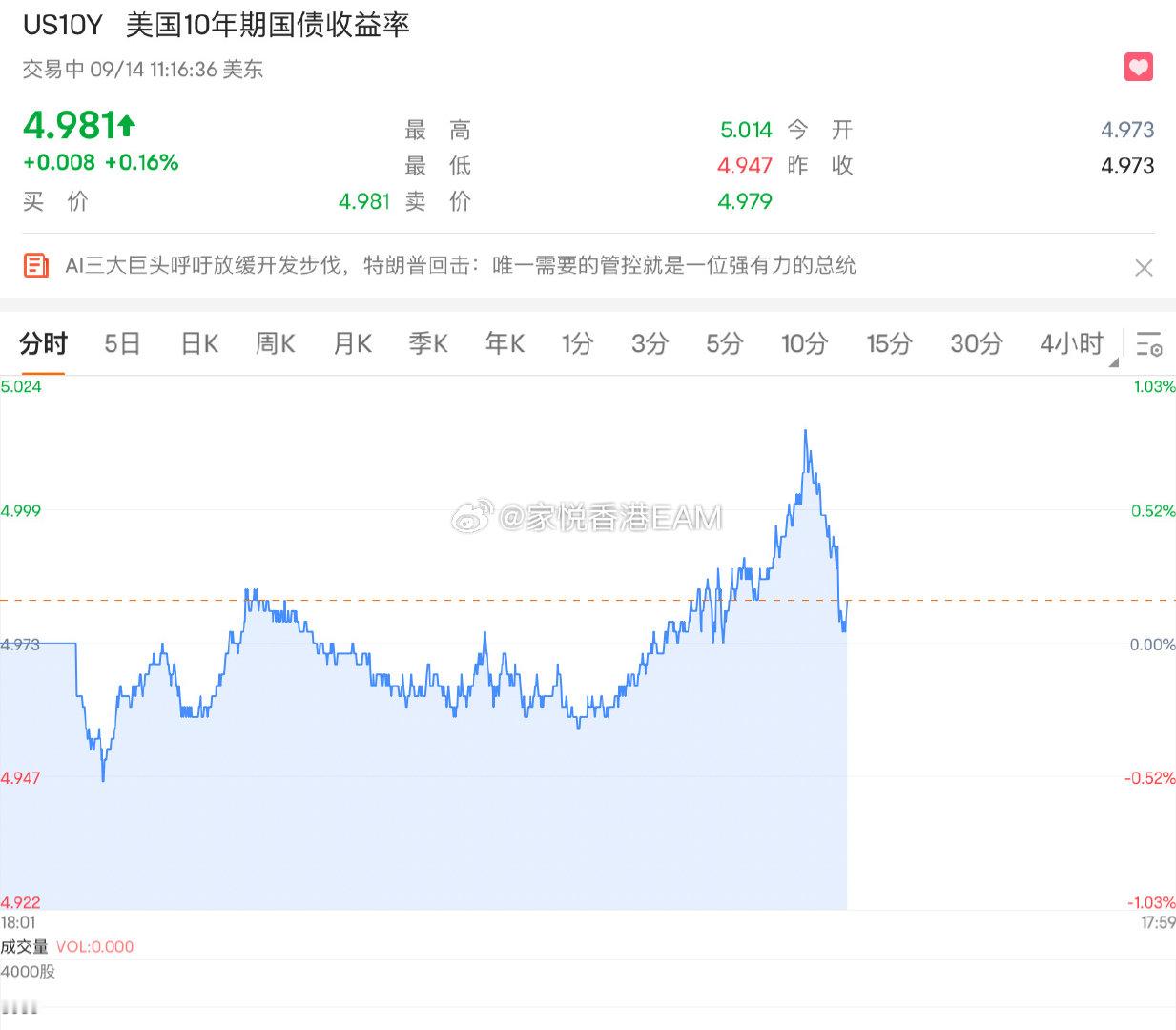Open the 周K chart tab
The height and width of the screenshot is (1030, 1176).
276,343
